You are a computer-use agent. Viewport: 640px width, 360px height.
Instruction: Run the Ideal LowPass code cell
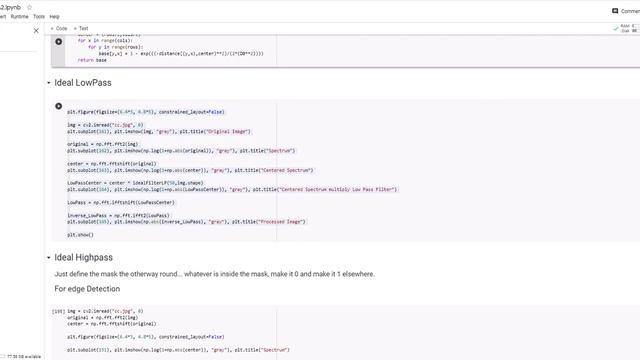[59, 106]
